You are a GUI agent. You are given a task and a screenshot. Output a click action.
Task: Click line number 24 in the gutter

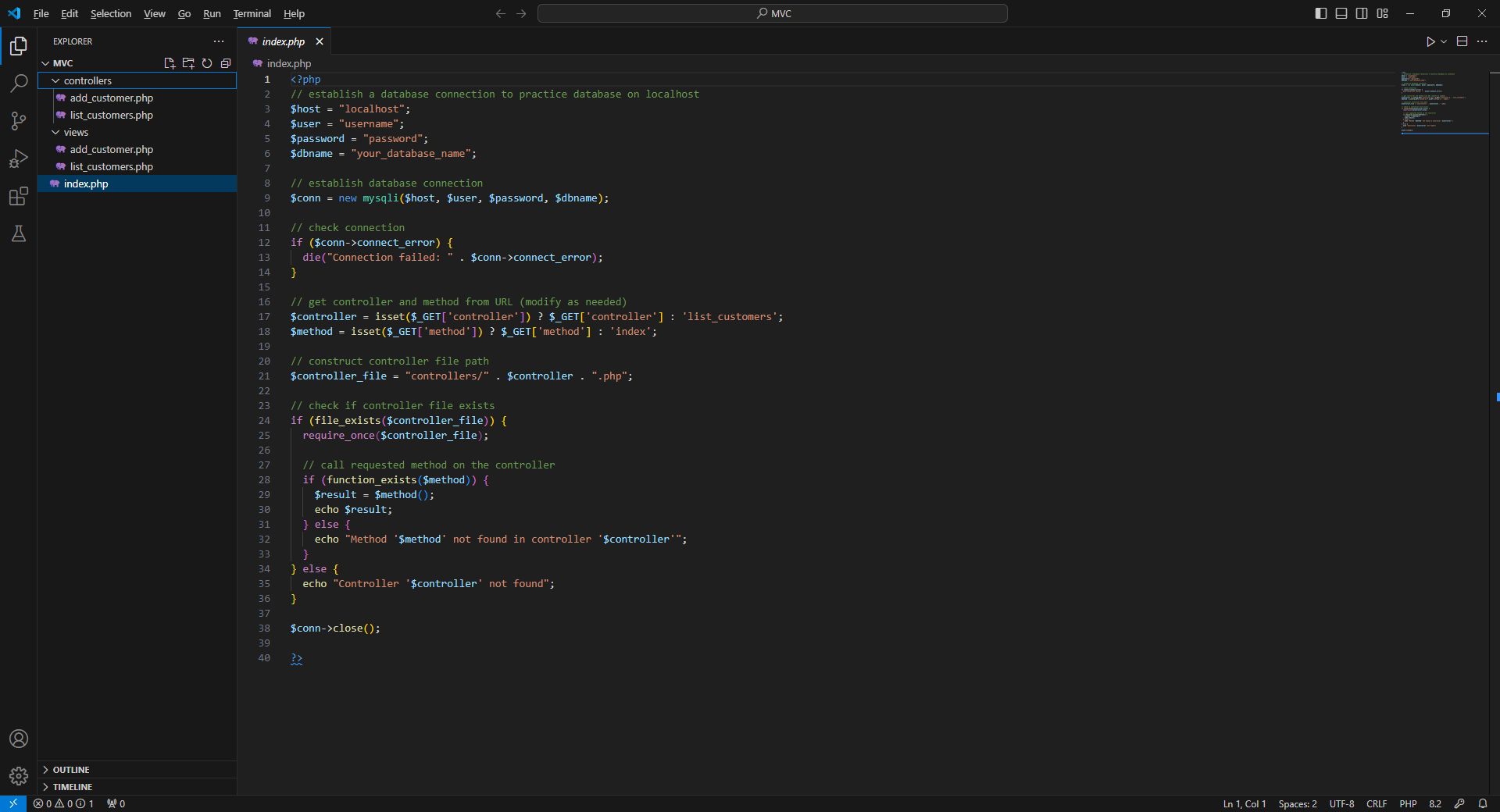click(264, 420)
